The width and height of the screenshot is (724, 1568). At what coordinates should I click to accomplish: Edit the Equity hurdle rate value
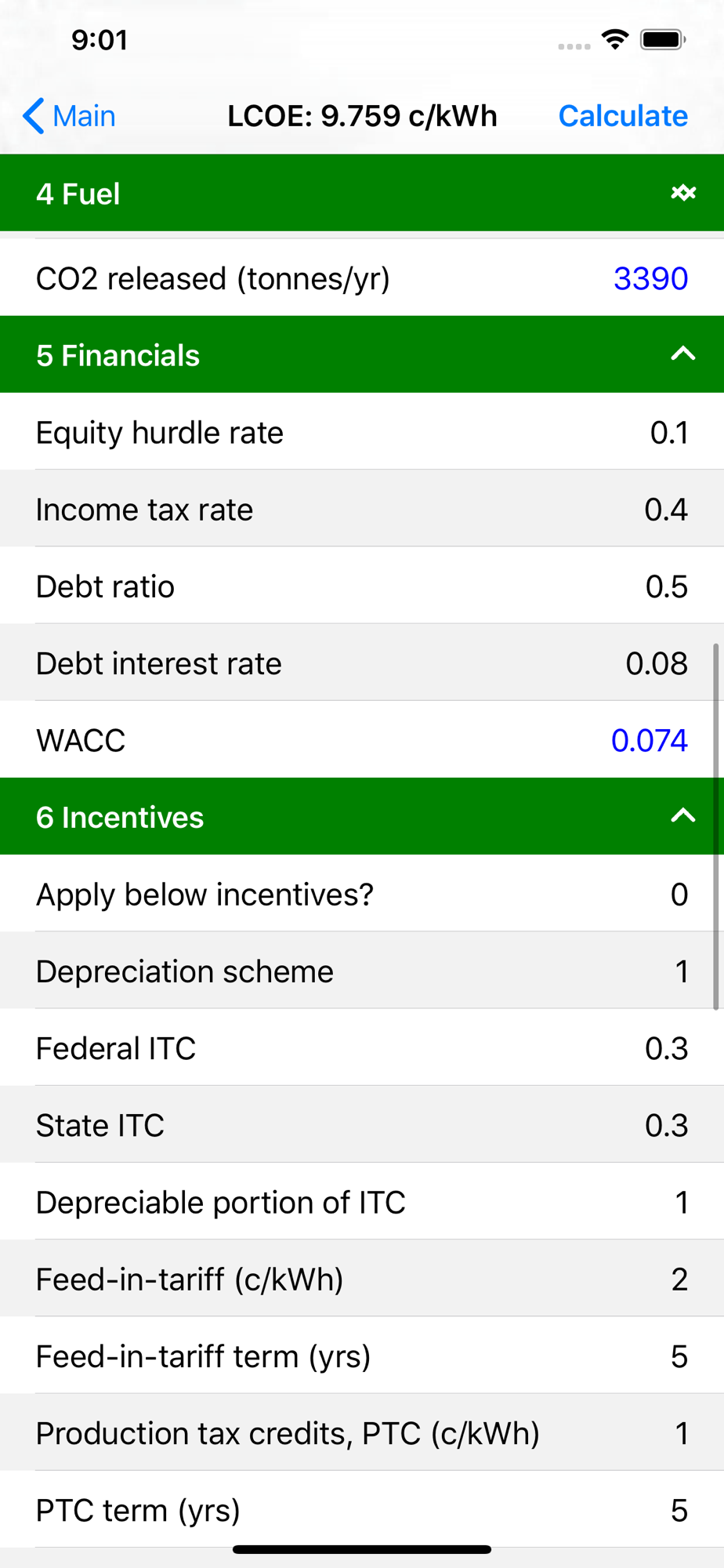(x=668, y=433)
